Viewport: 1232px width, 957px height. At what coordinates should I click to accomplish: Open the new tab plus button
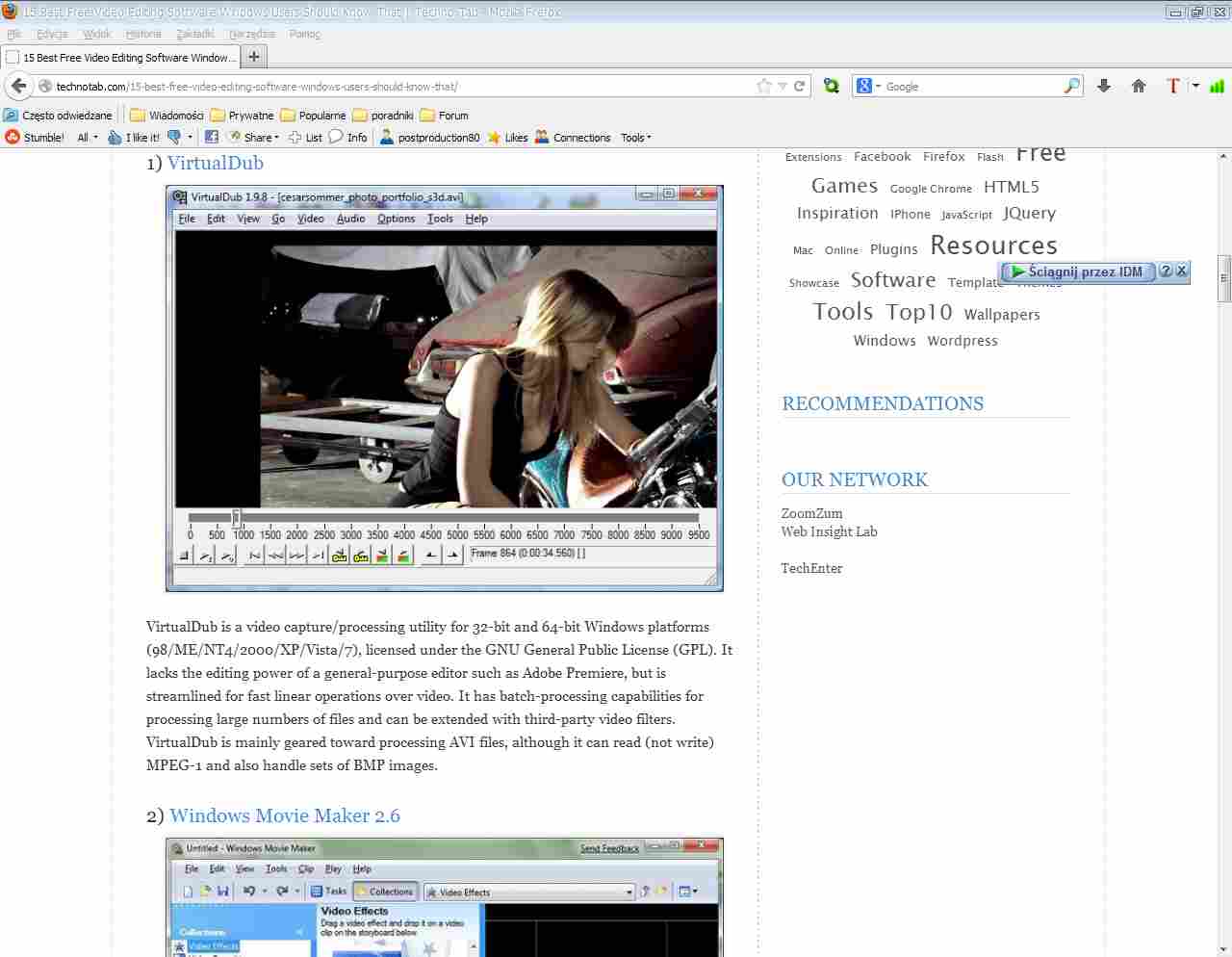click(x=254, y=57)
